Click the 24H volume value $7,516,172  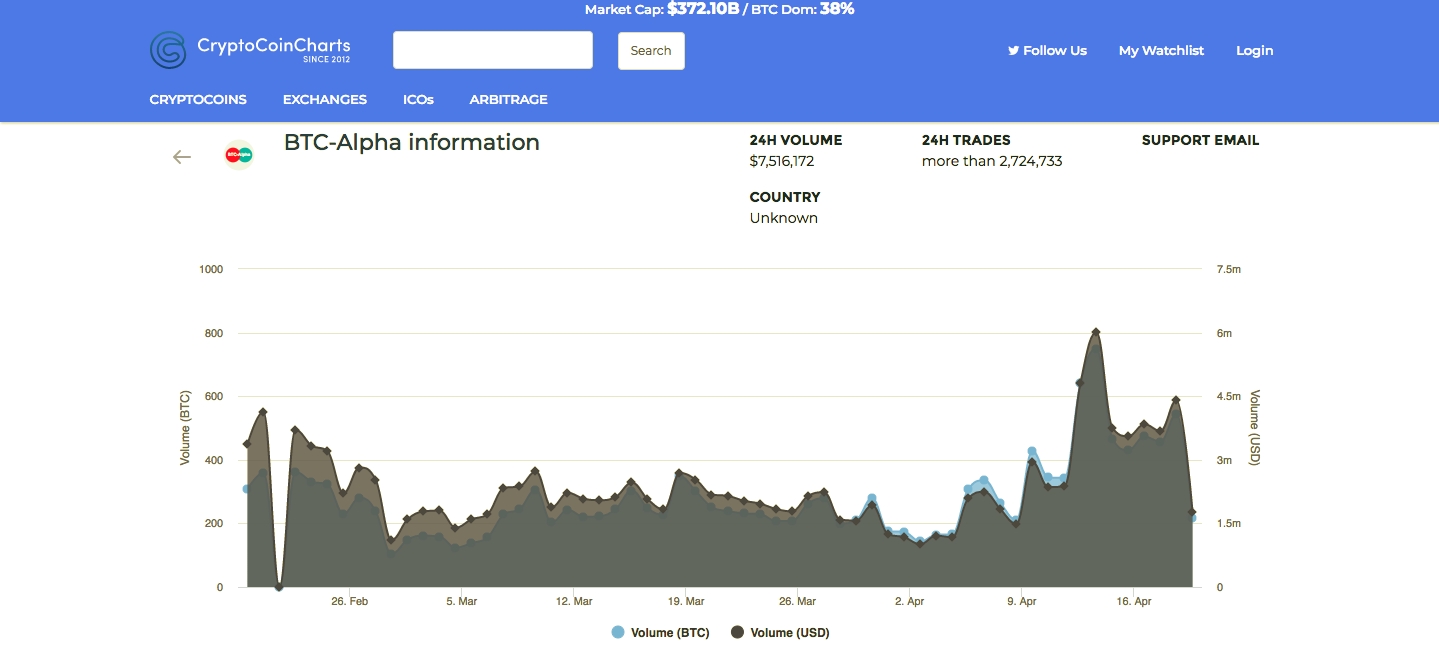point(782,161)
